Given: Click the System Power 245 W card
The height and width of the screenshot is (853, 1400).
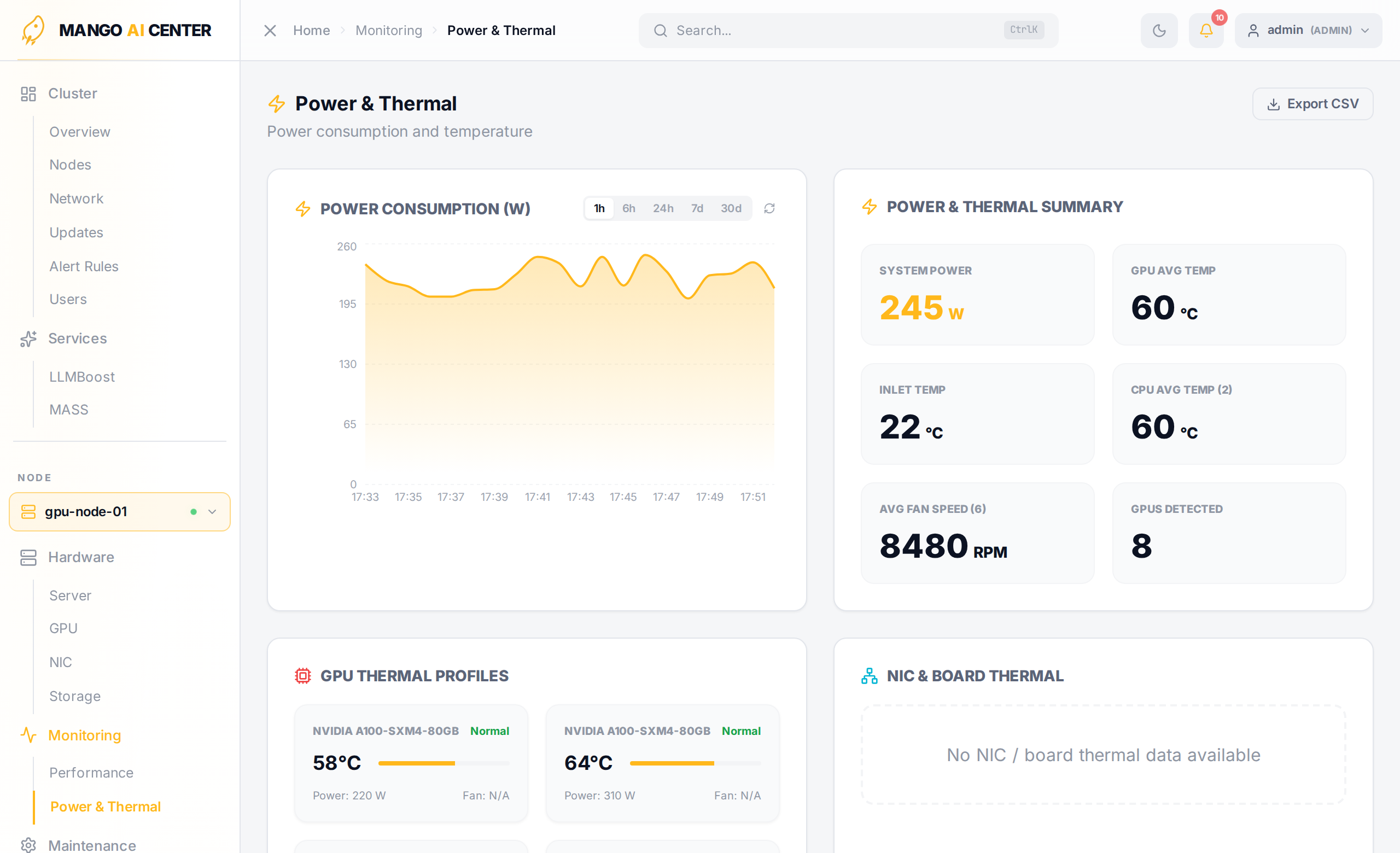Looking at the screenshot, I should (977, 295).
